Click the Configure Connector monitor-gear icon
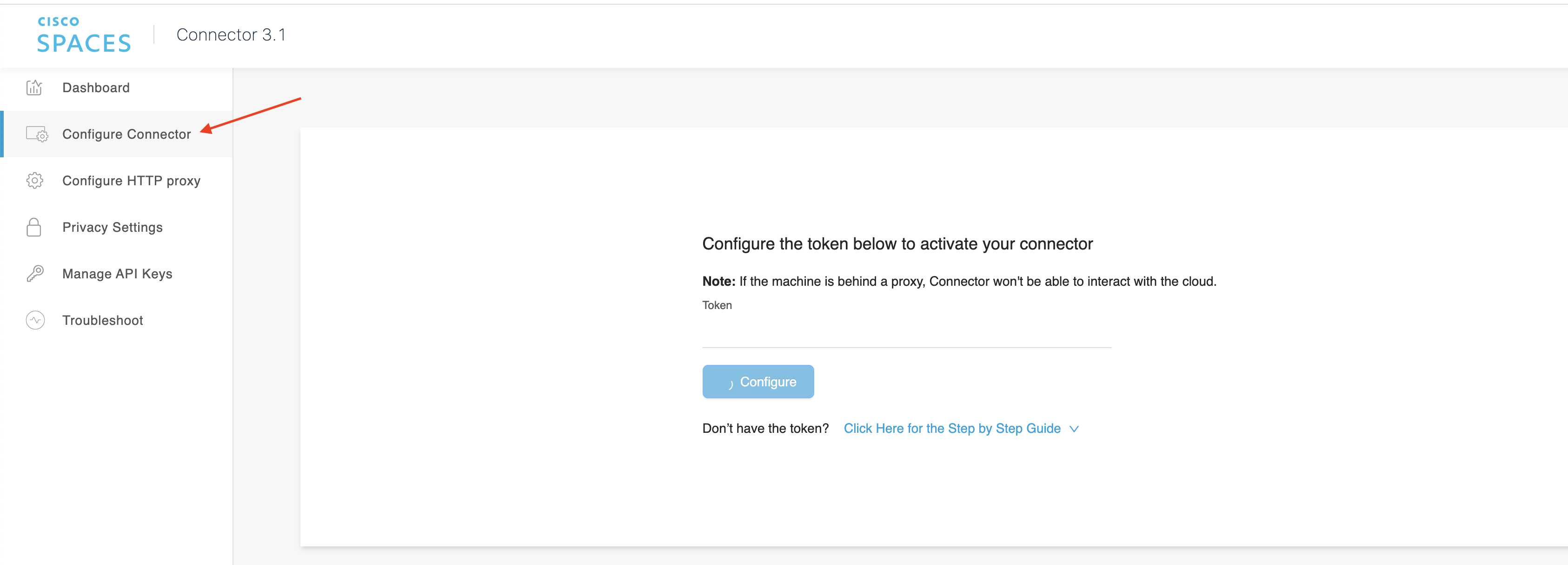 point(37,134)
